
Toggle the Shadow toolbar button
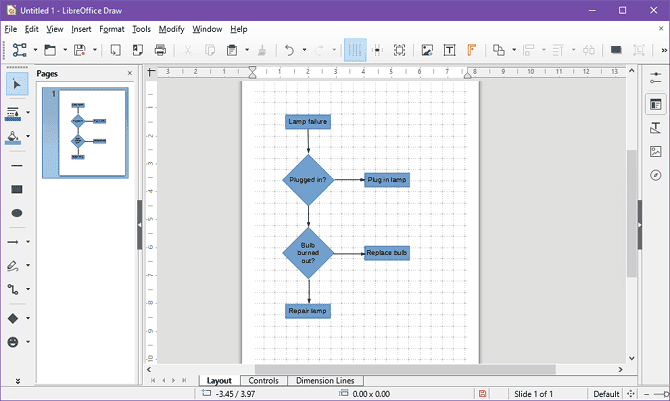(x=616, y=50)
